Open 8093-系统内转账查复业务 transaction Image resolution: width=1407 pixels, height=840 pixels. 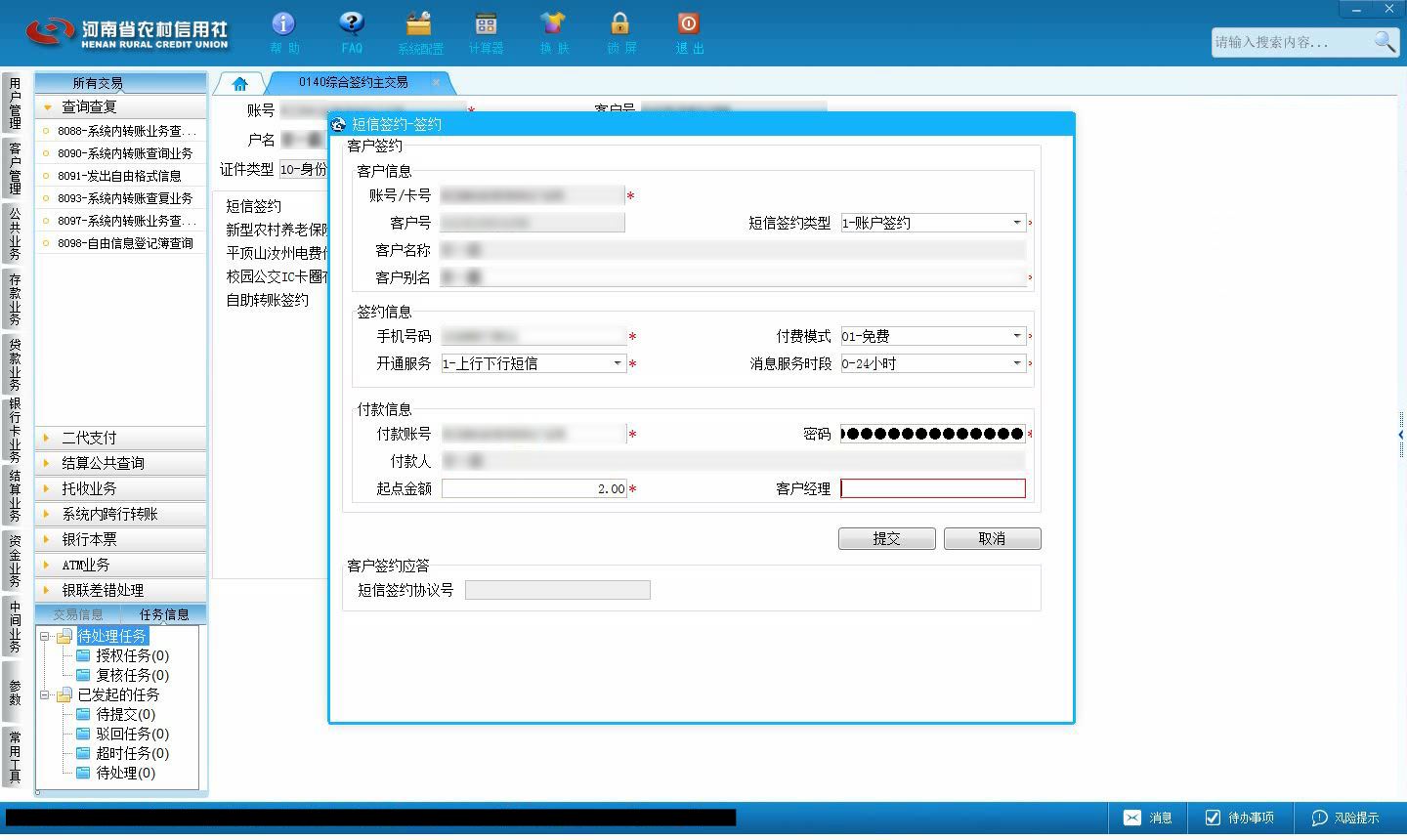[x=121, y=198]
